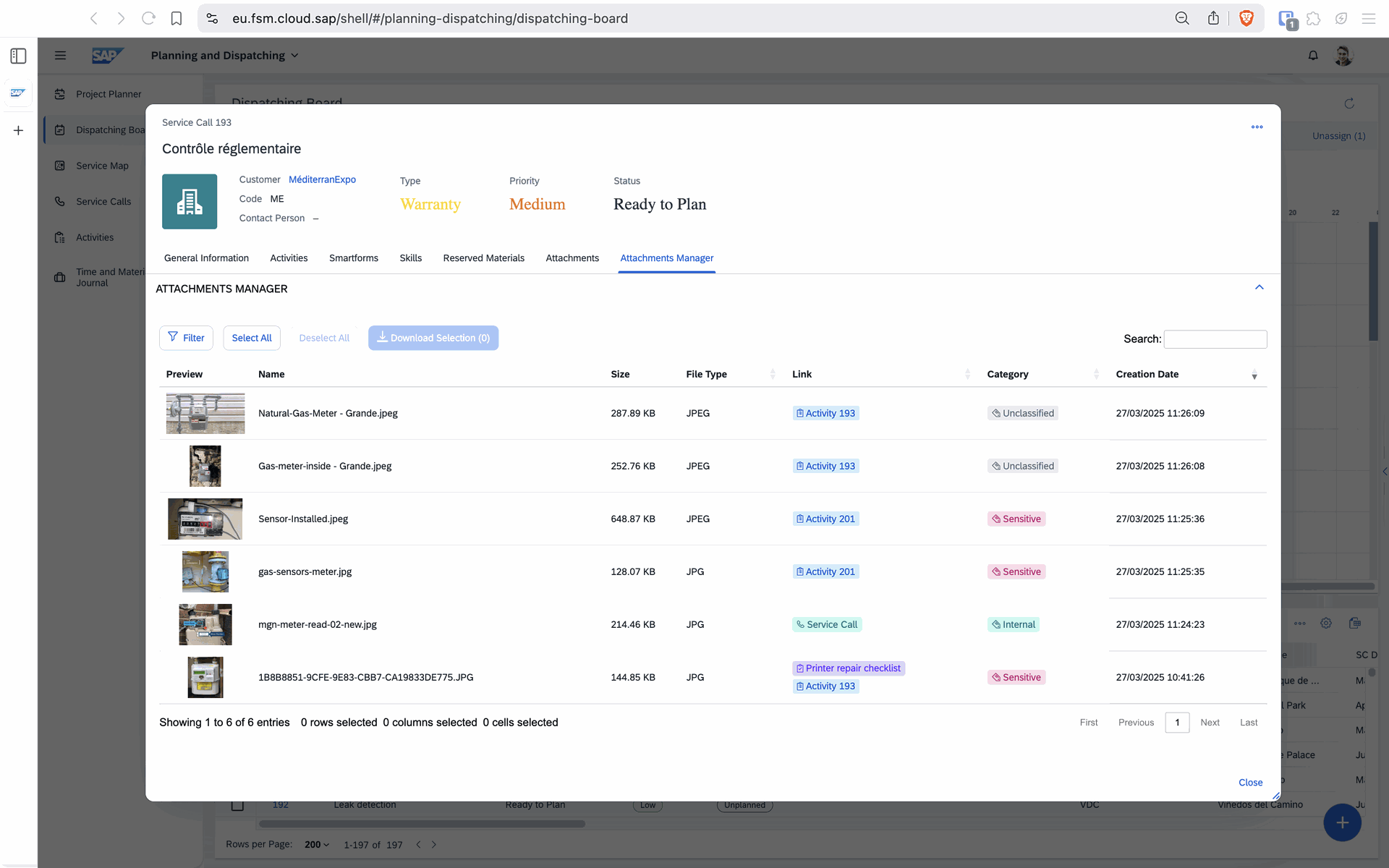Open Rows per Page dropdown
Image resolution: width=1389 pixels, height=868 pixels.
coord(317,845)
